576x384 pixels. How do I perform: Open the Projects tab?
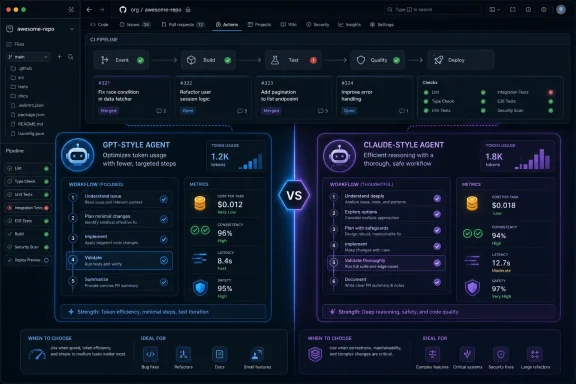click(259, 25)
